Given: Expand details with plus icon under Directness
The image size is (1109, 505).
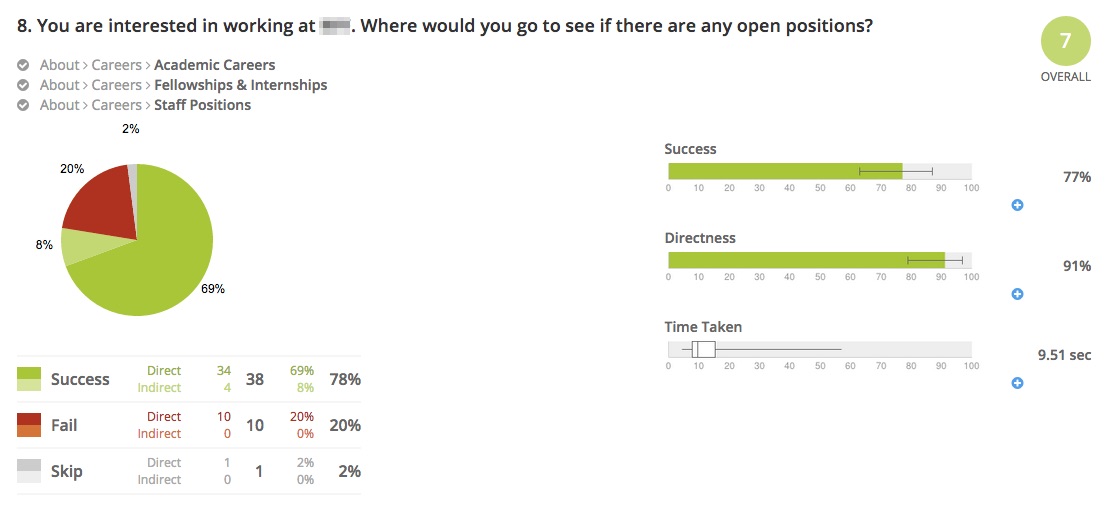Looking at the screenshot, I should point(1017,294).
